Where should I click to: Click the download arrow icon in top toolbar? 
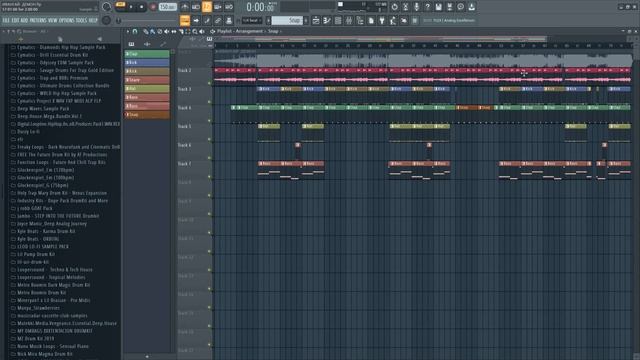point(471,7)
